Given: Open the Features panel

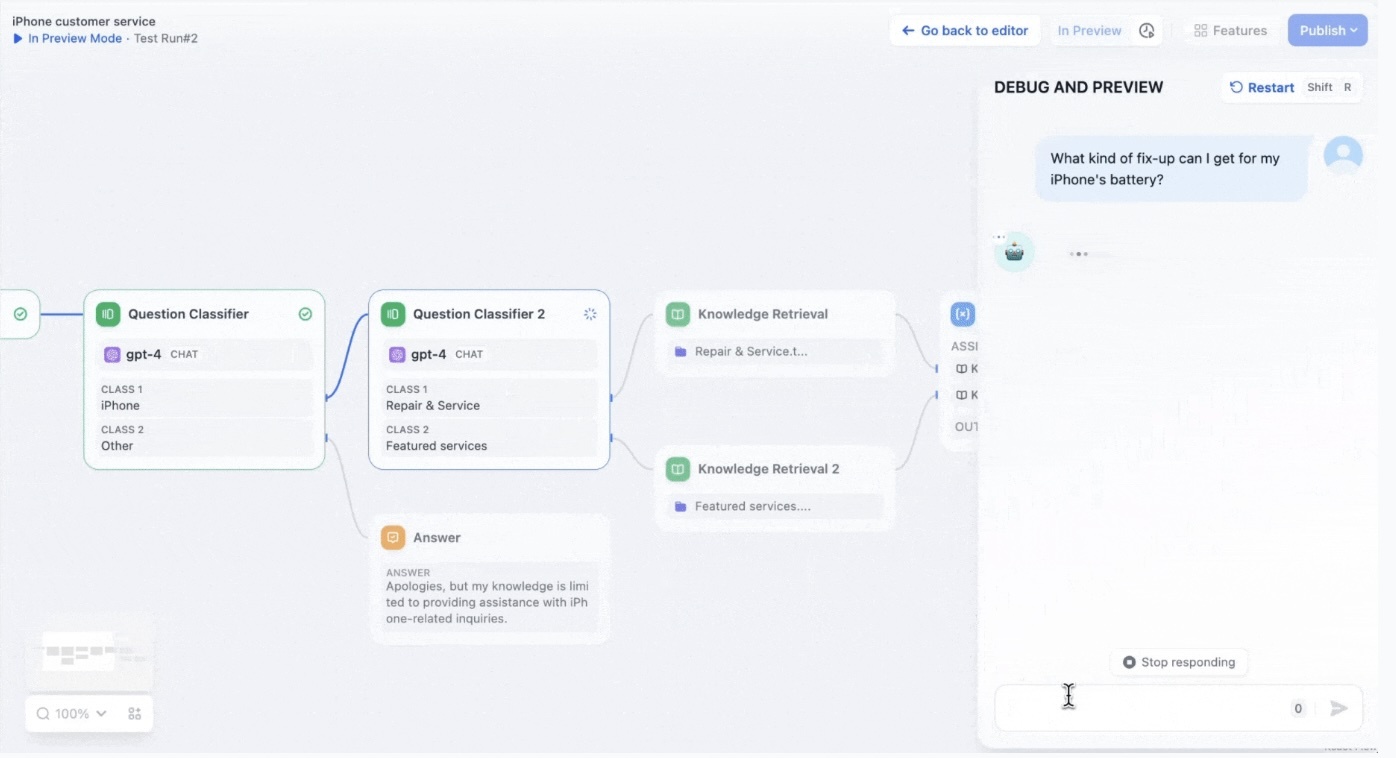Looking at the screenshot, I should point(1230,31).
